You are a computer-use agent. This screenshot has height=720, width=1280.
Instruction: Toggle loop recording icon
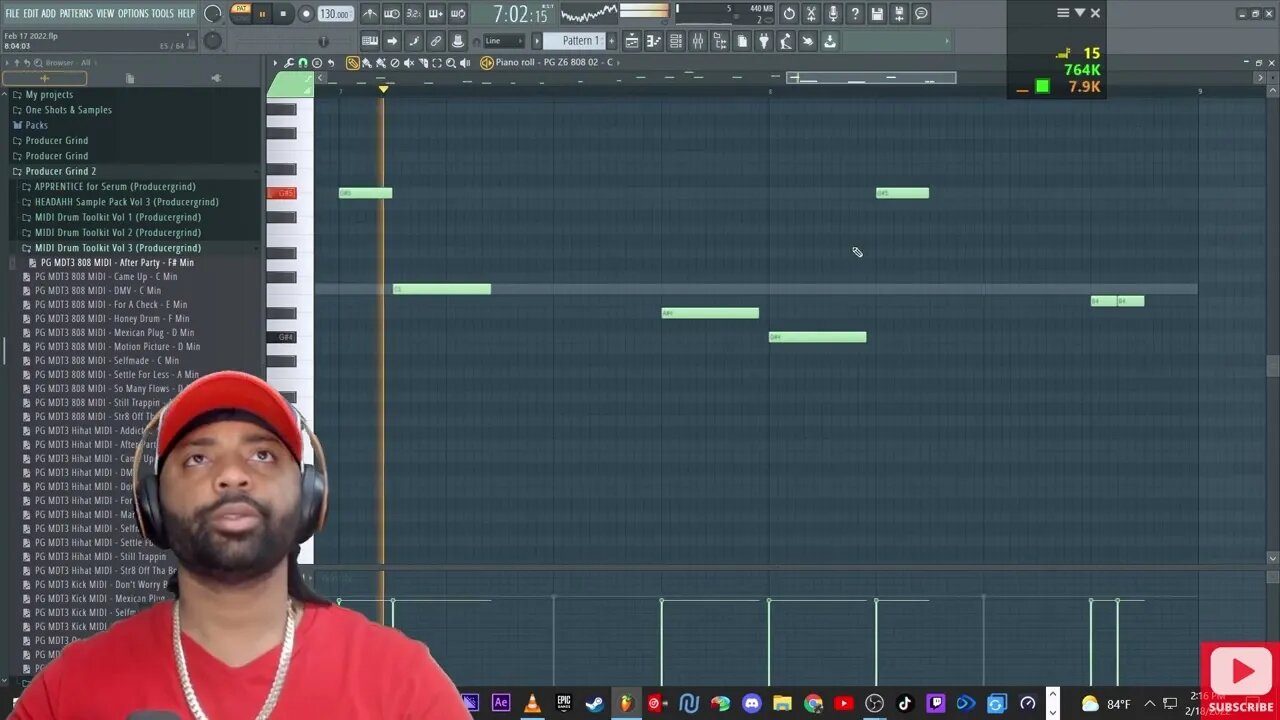pos(457,14)
